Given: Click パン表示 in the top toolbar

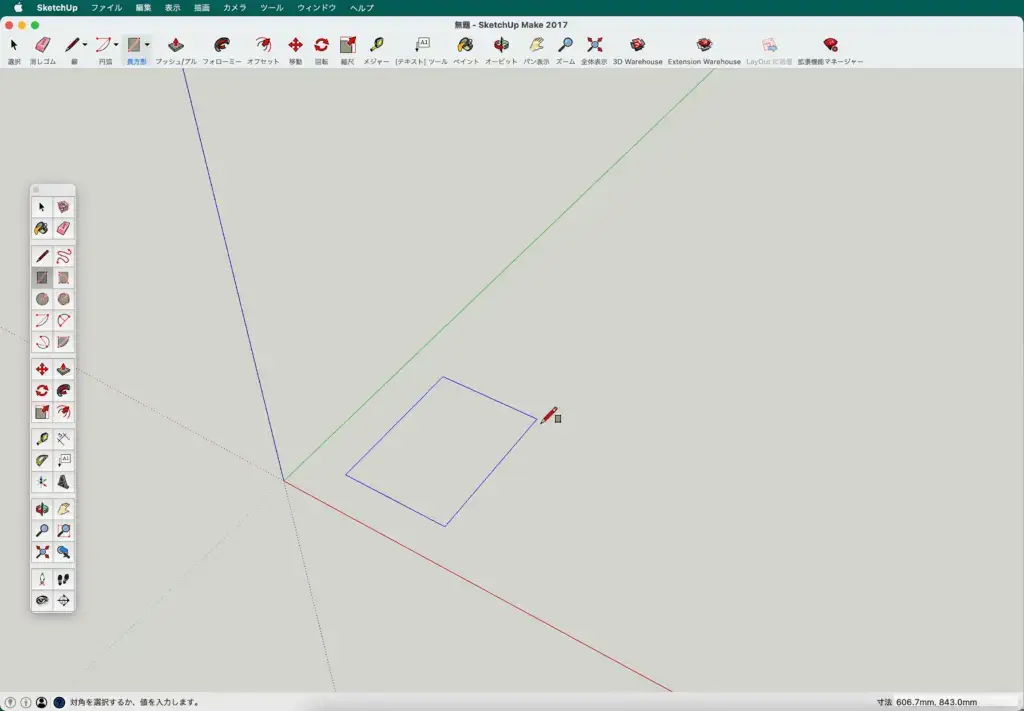Looking at the screenshot, I should pos(536,51).
